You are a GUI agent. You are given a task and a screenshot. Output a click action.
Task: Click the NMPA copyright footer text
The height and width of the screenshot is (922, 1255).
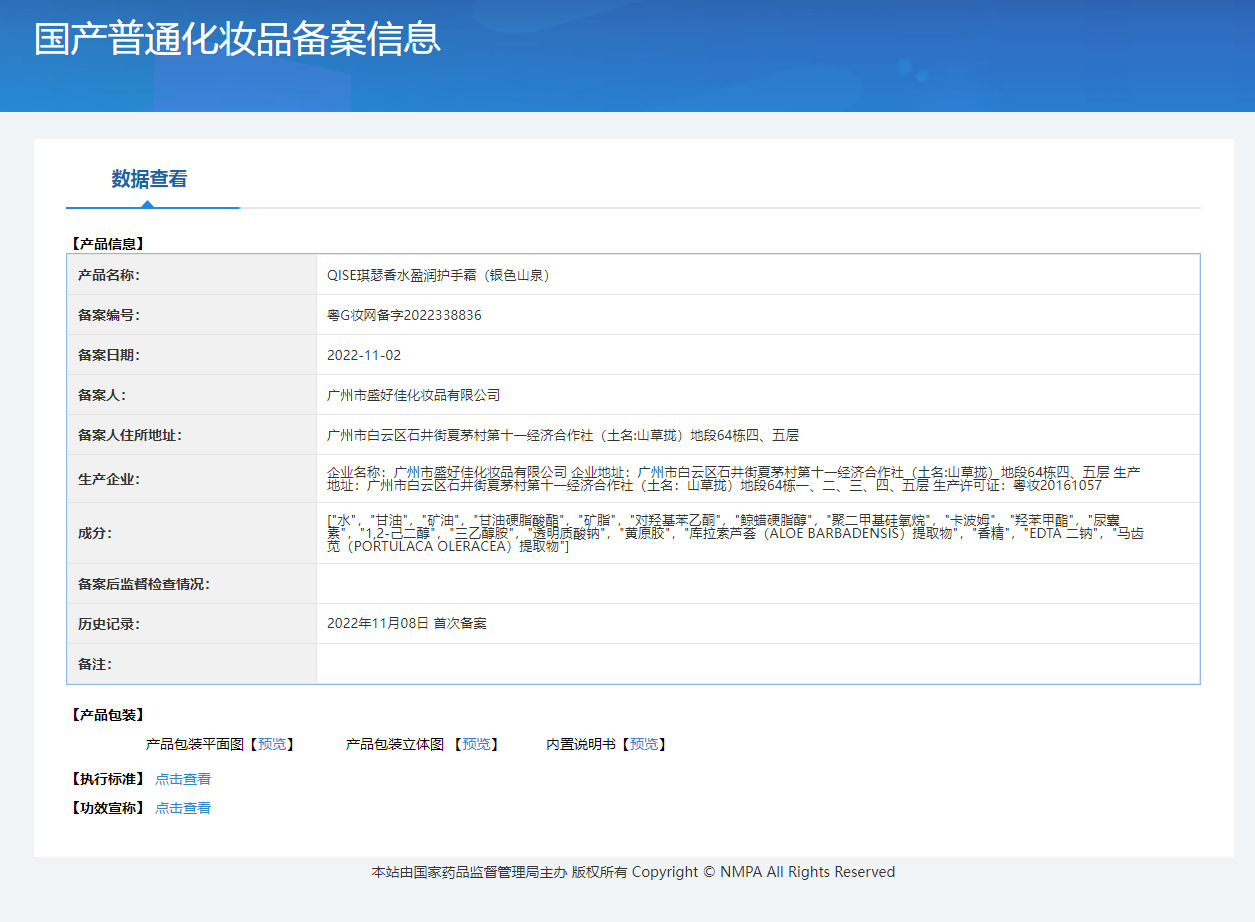[x=633, y=872]
